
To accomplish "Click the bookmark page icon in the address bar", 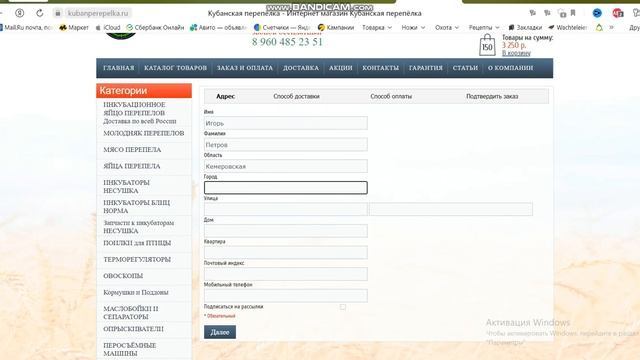I will [573, 13].
